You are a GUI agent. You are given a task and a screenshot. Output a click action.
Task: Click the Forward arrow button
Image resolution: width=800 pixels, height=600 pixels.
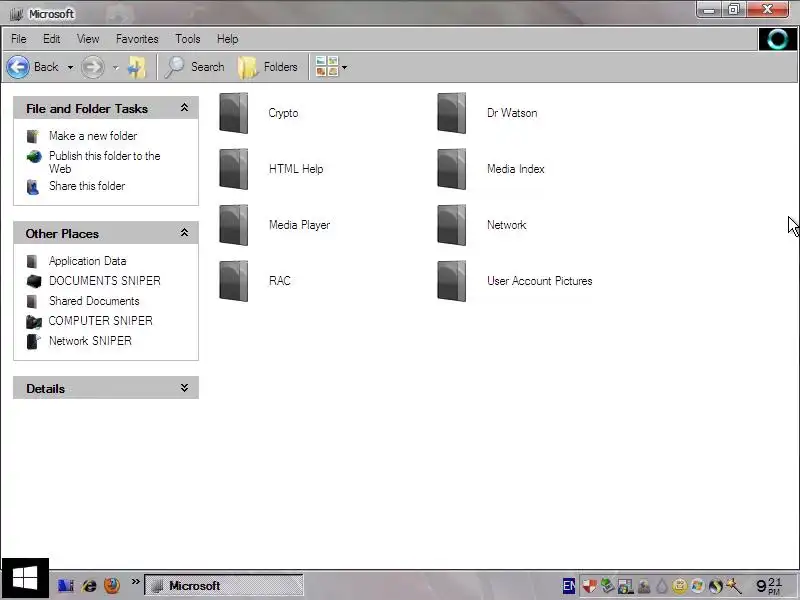click(92, 67)
